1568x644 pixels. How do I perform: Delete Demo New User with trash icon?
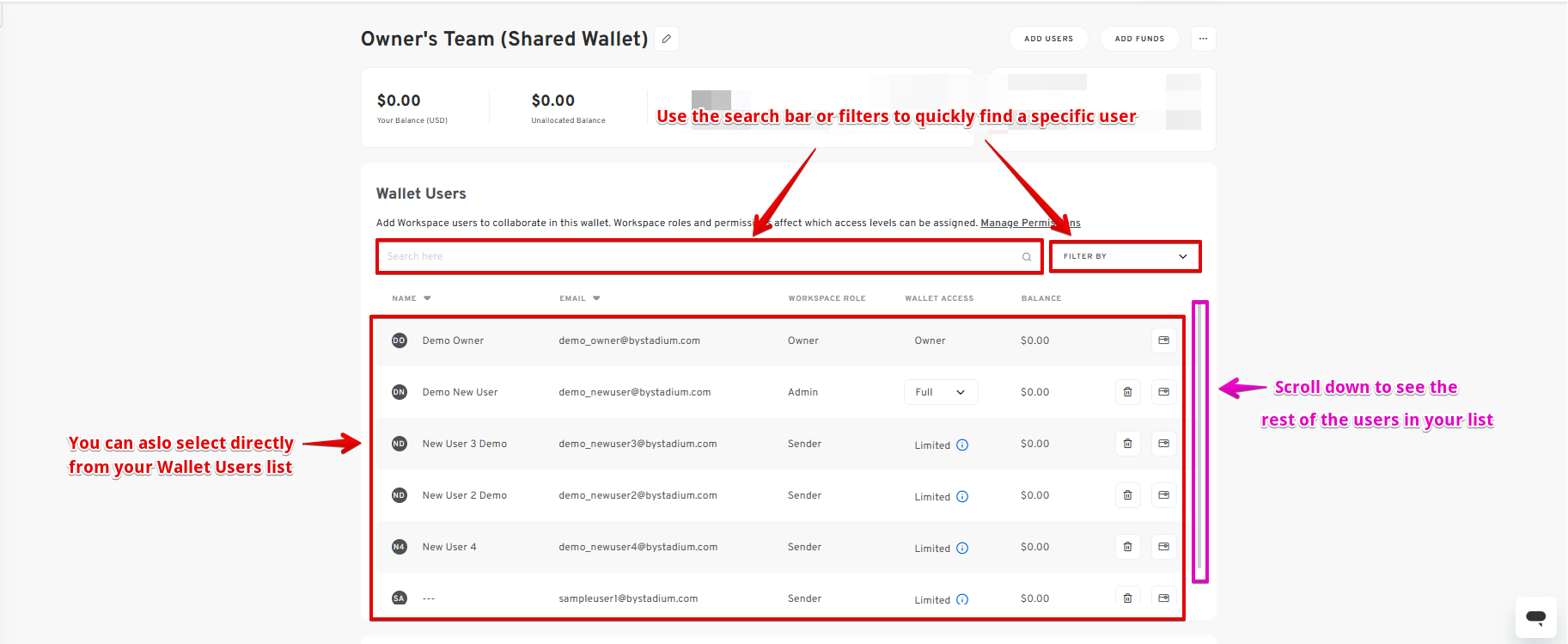point(1127,392)
